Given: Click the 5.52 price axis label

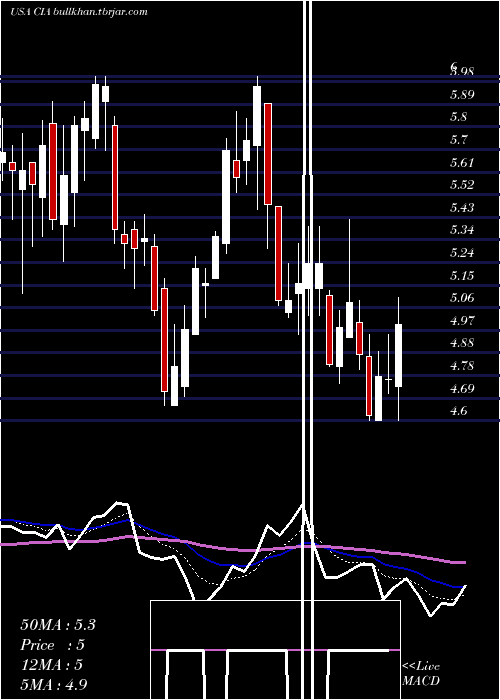Looking at the screenshot, I should coord(462,185).
